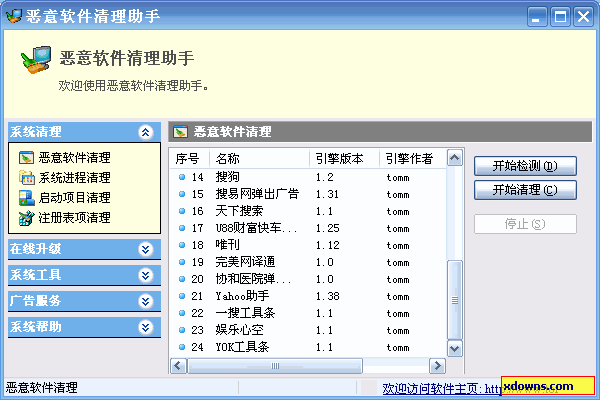Click the 停止(S) button
The image size is (600, 400).
click(x=525, y=224)
